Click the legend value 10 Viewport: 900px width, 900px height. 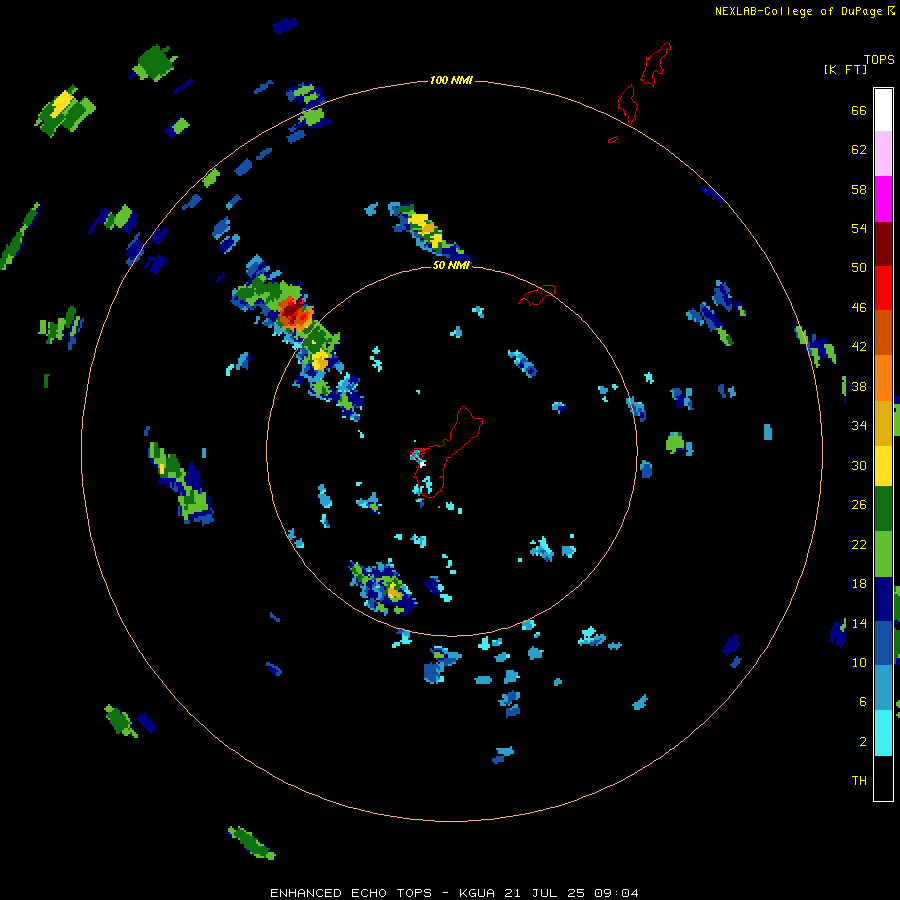(x=859, y=663)
